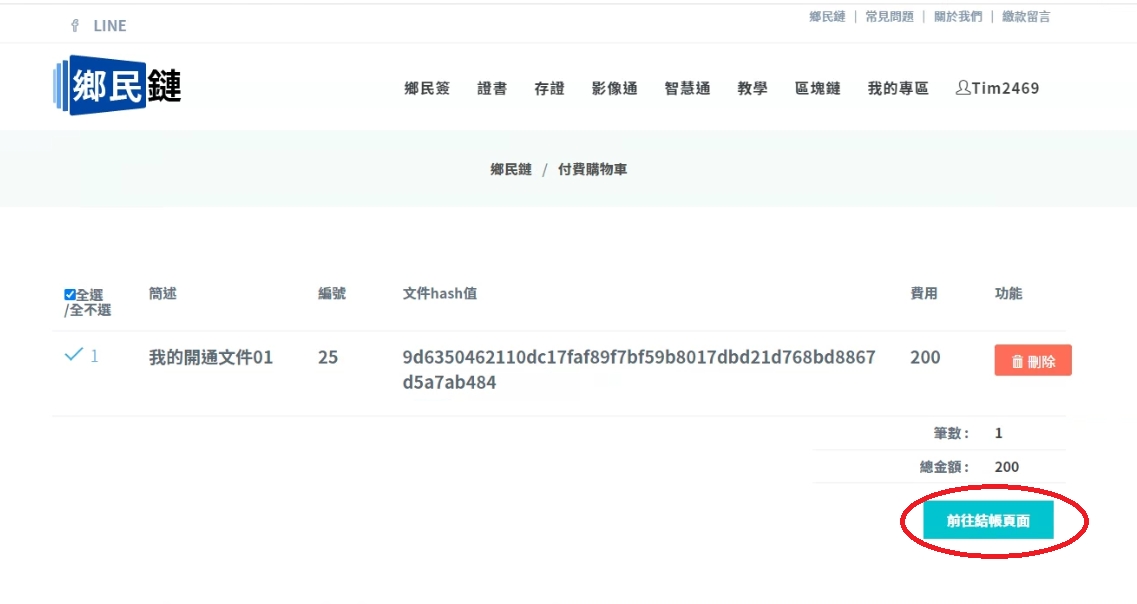Click the 繳款留言 link
The height and width of the screenshot is (604, 1137).
click(x=1026, y=17)
